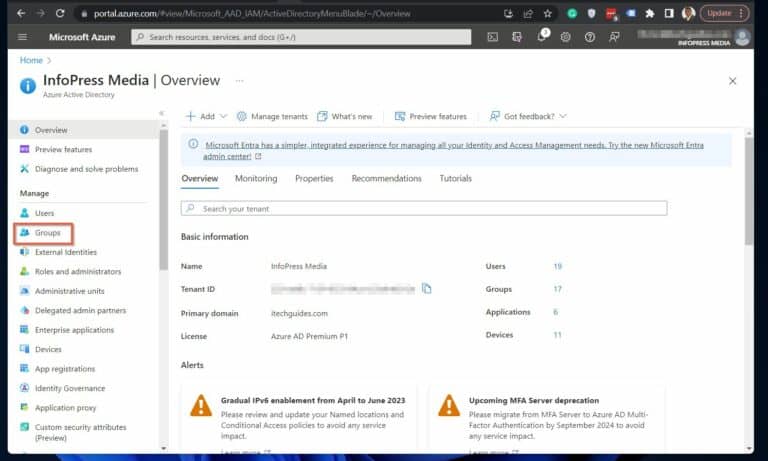Image resolution: width=768 pixels, height=461 pixels.
Task: Open the Help question mark icon
Action: pos(590,37)
